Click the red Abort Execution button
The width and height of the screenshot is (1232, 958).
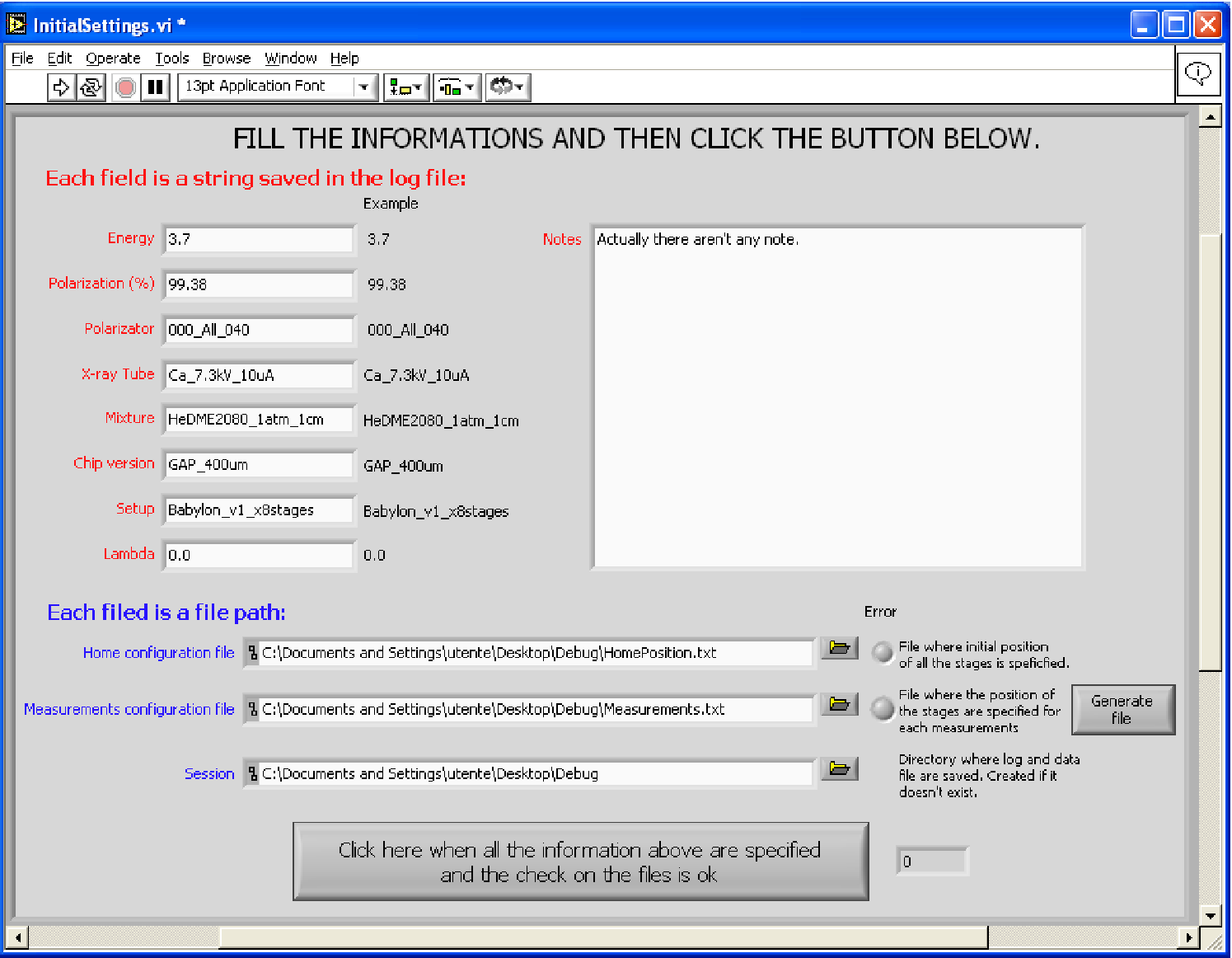click(x=125, y=87)
